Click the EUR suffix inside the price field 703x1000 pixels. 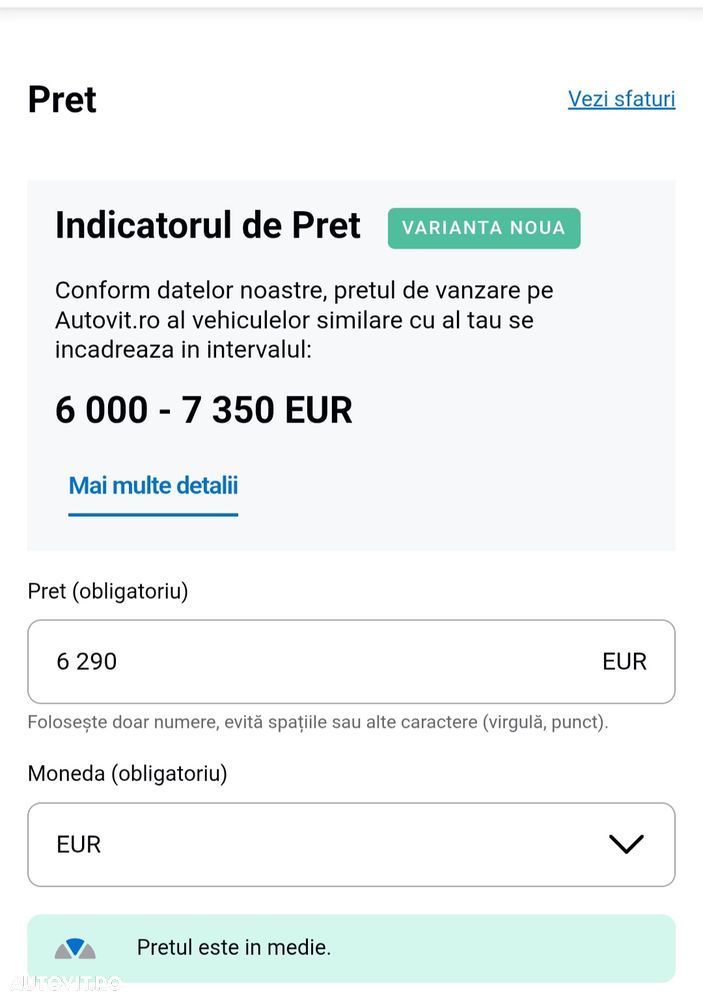click(x=624, y=661)
